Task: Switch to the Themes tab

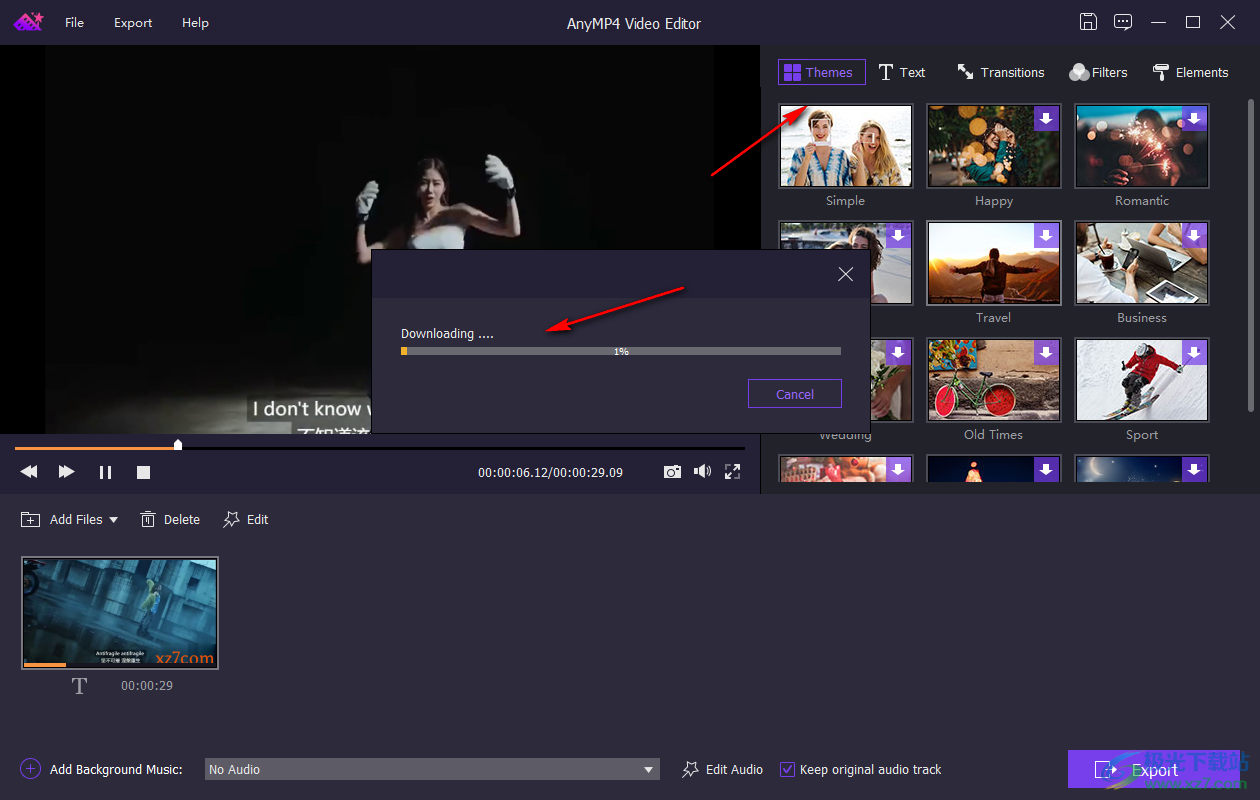Action: coord(822,72)
